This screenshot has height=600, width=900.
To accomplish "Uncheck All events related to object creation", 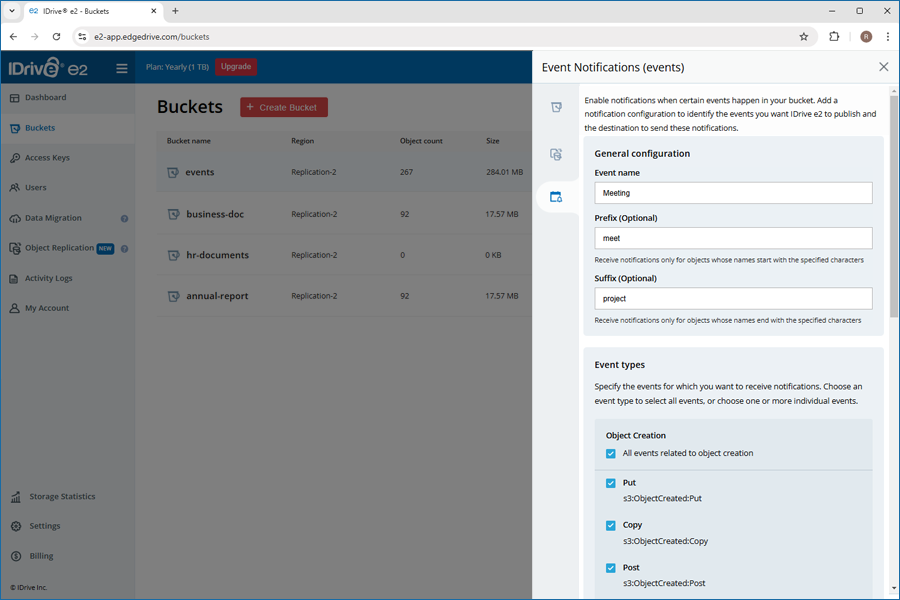I will [x=611, y=454].
